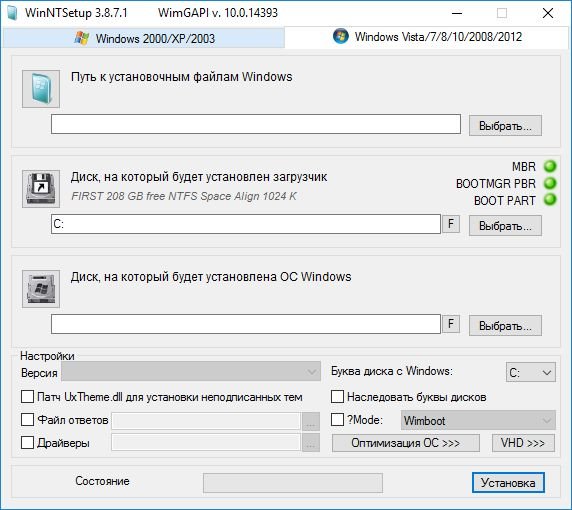Click the BOOTMGR PBR green status light

(x=550, y=183)
